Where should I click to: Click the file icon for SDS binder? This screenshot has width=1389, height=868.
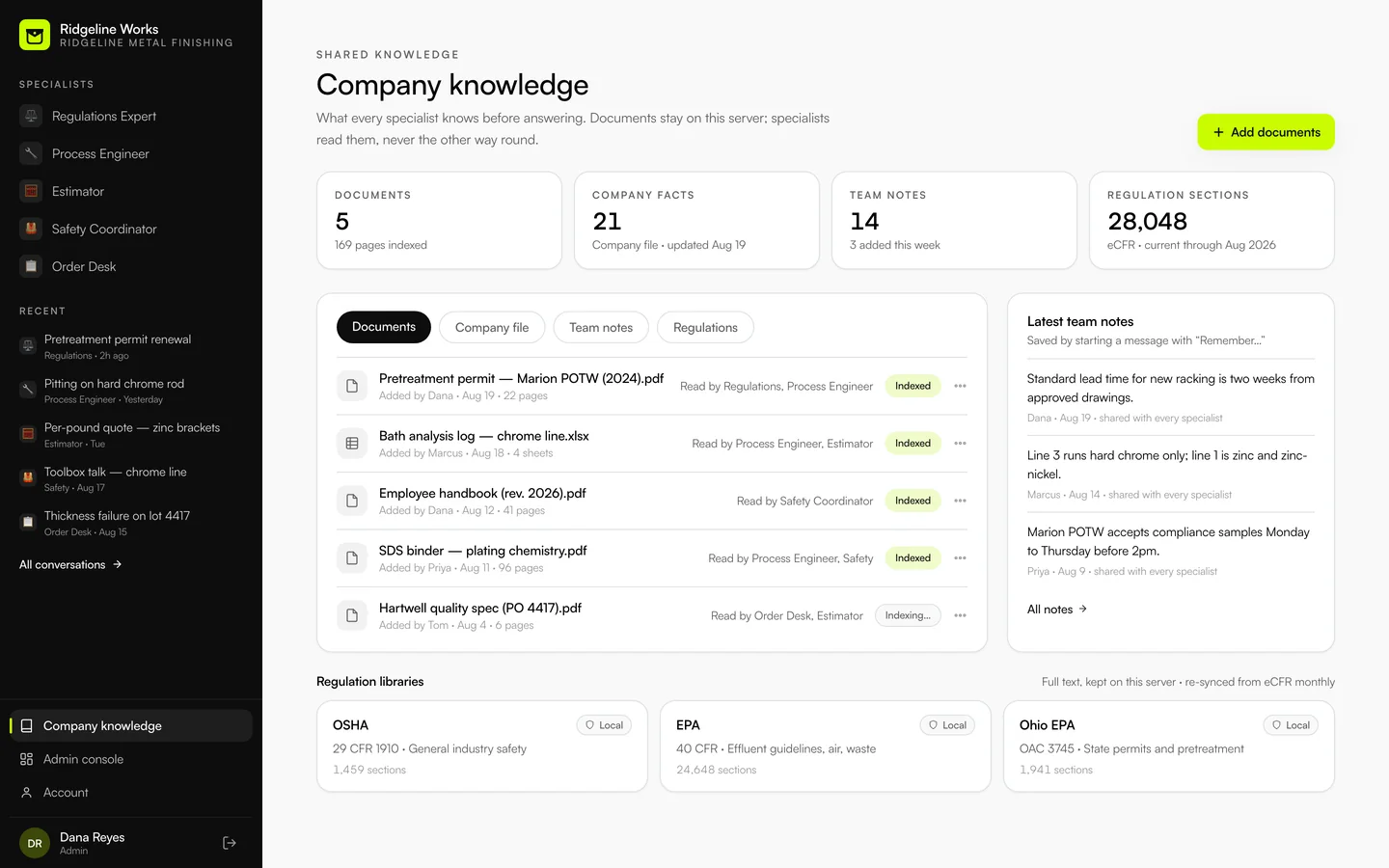pos(352,558)
